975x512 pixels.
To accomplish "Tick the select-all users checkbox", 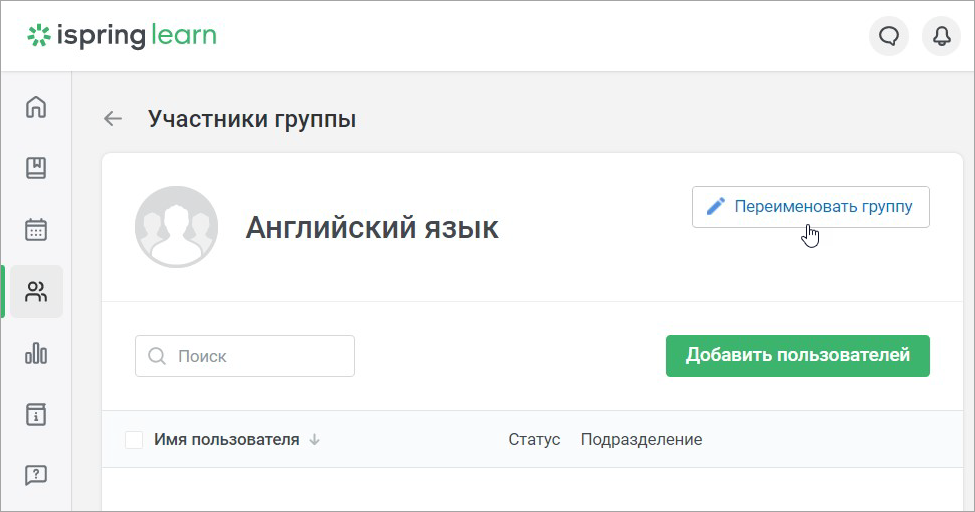I will (x=134, y=440).
